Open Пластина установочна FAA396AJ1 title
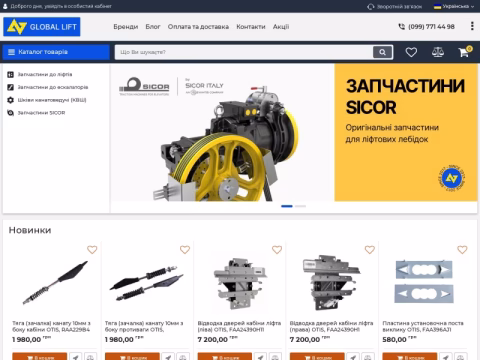This screenshot has height=360, width=480. [x=423, y=326]
